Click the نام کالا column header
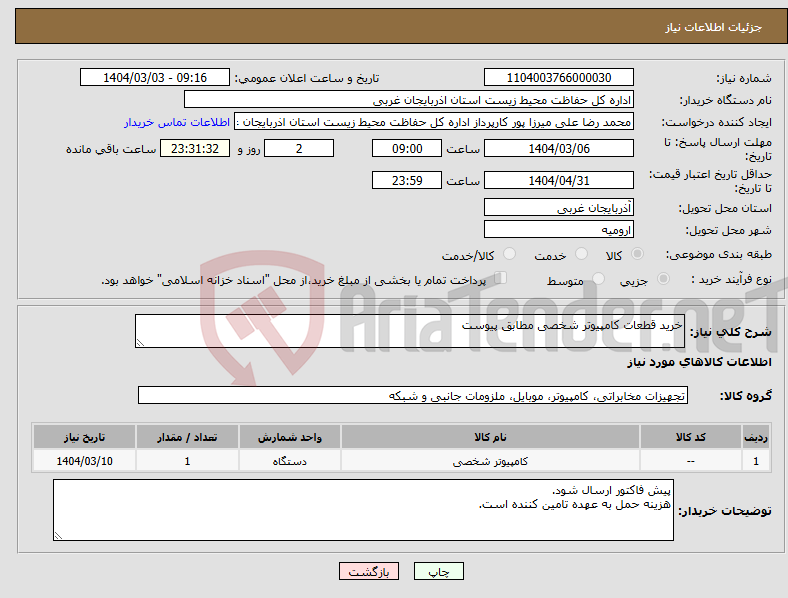This screenshot has height=598, width=788. click(490, 437)
